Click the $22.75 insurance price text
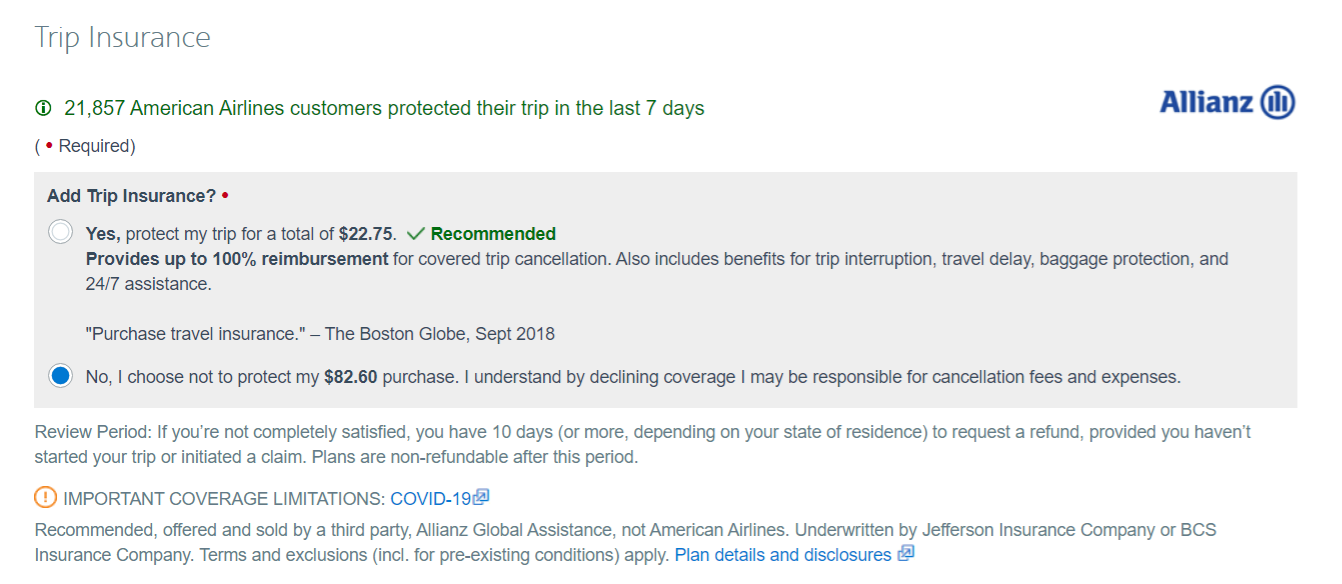 coord(367,234)
